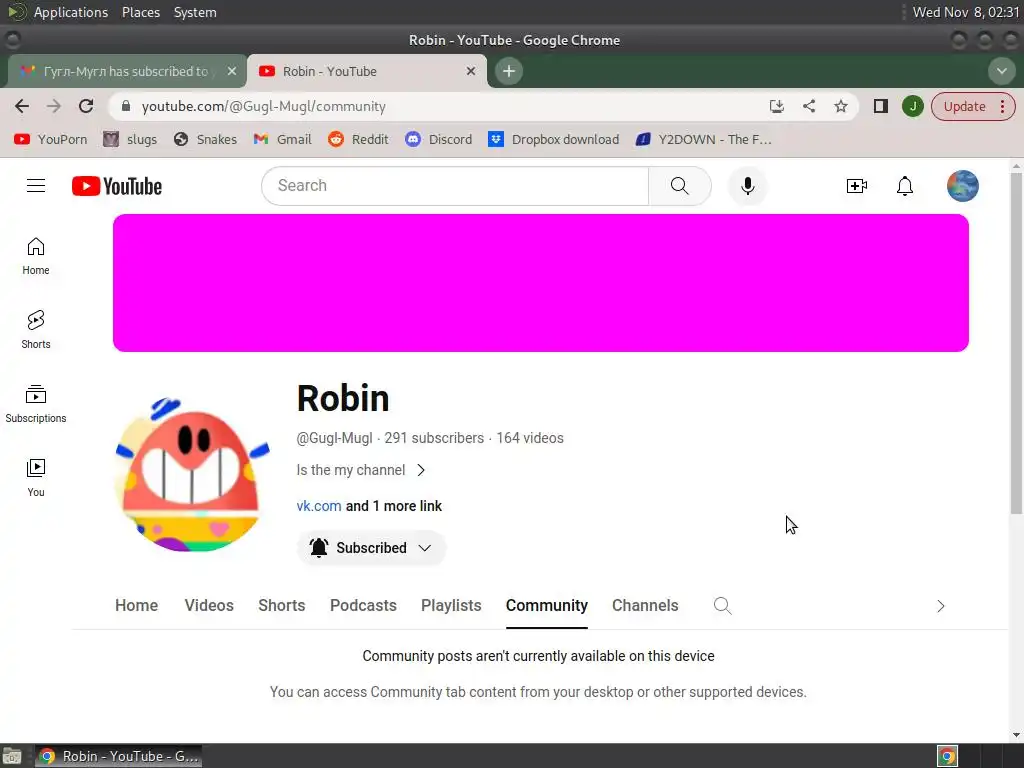The width and height of the screenshot is (1024, 768).
Task: Switch to the Podcasts tab
Action: 363,605
